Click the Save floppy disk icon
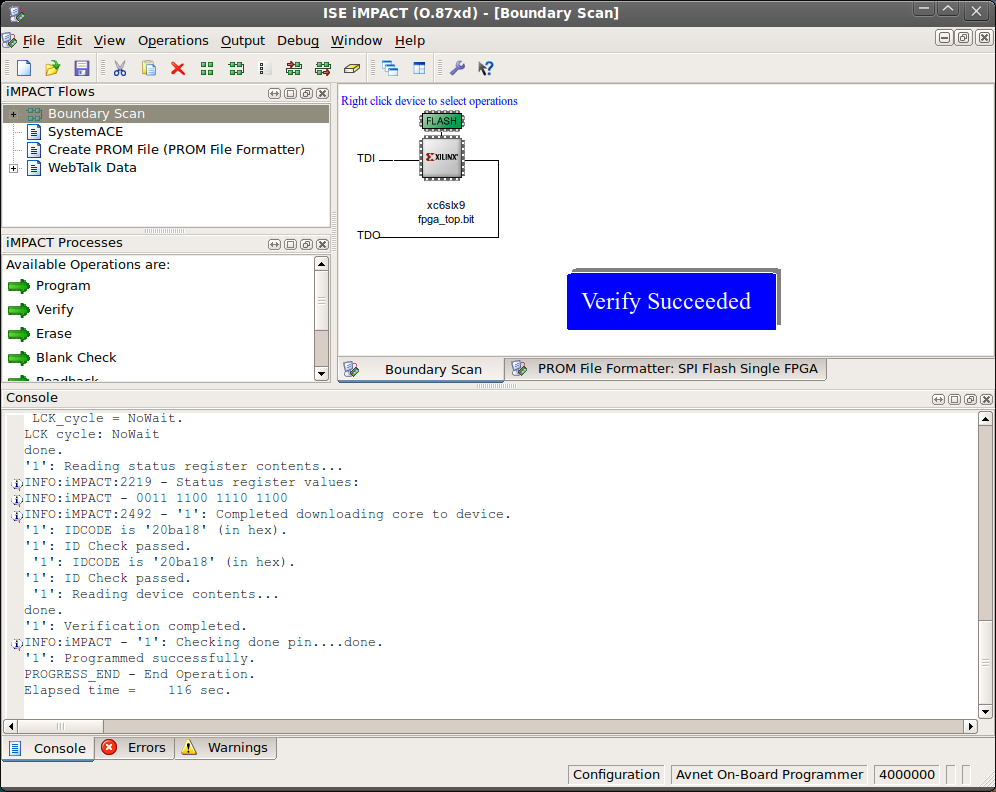Viewport: 996px width, 792px height. [x=82, y=68]
